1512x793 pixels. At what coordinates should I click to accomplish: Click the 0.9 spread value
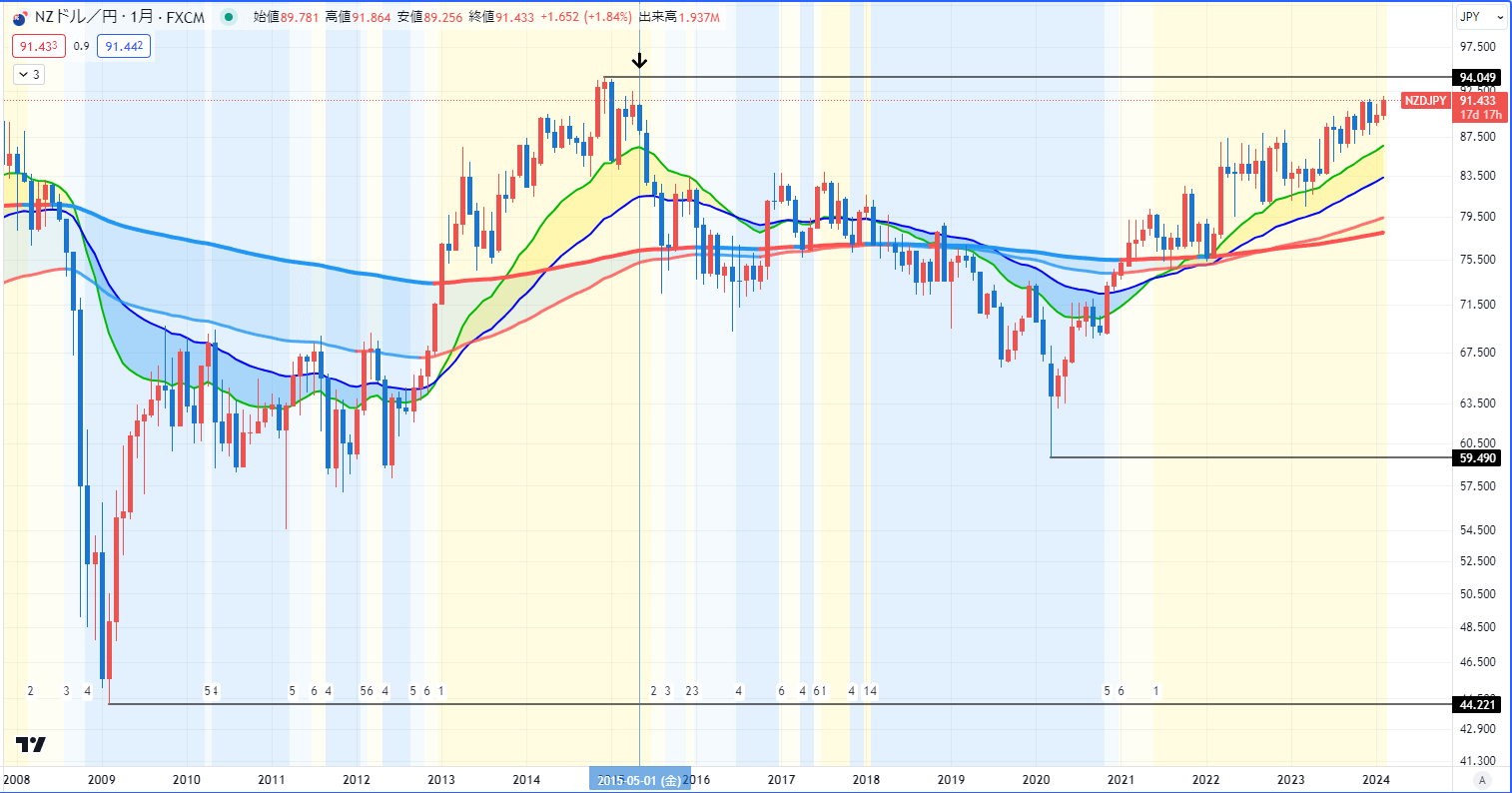point(82,46)
